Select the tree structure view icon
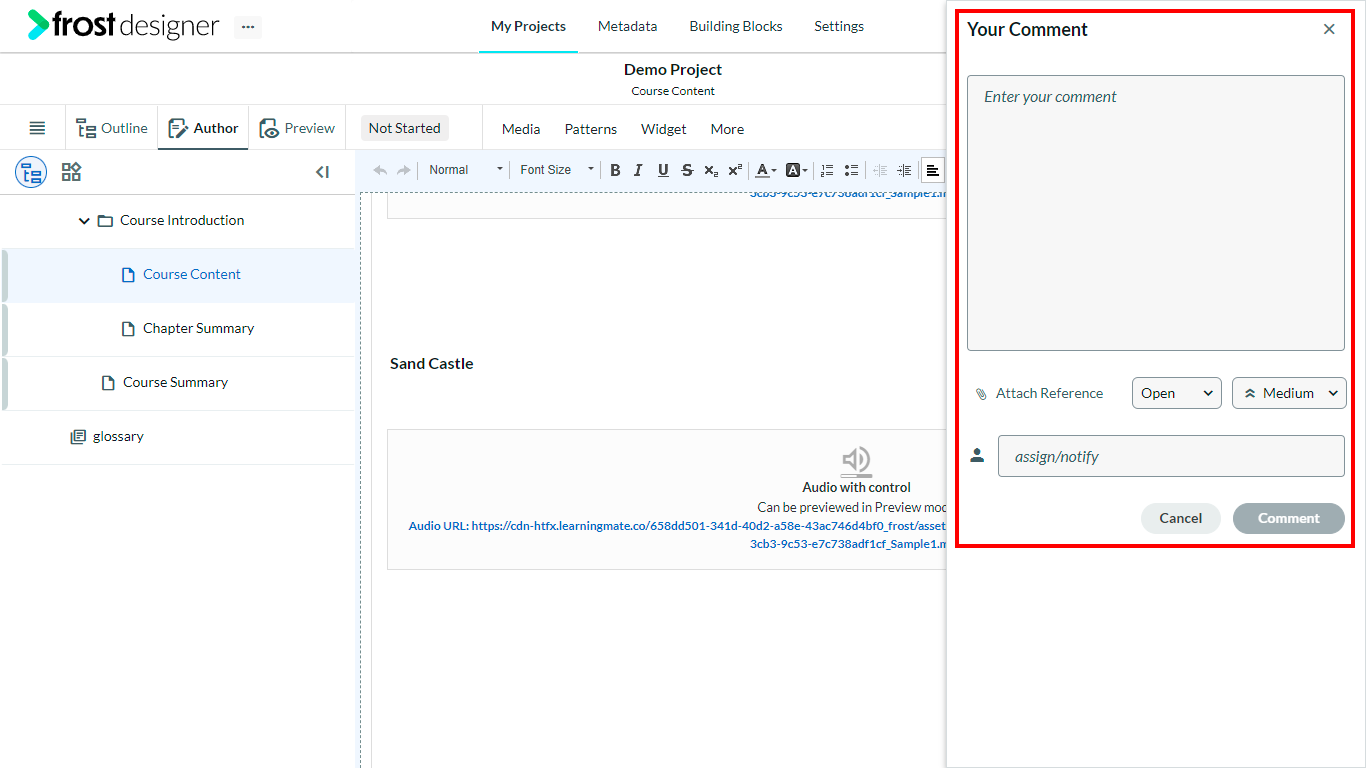Image resolution: width=1366 pixels, height=768 pixels. click(x=31, y=172)
